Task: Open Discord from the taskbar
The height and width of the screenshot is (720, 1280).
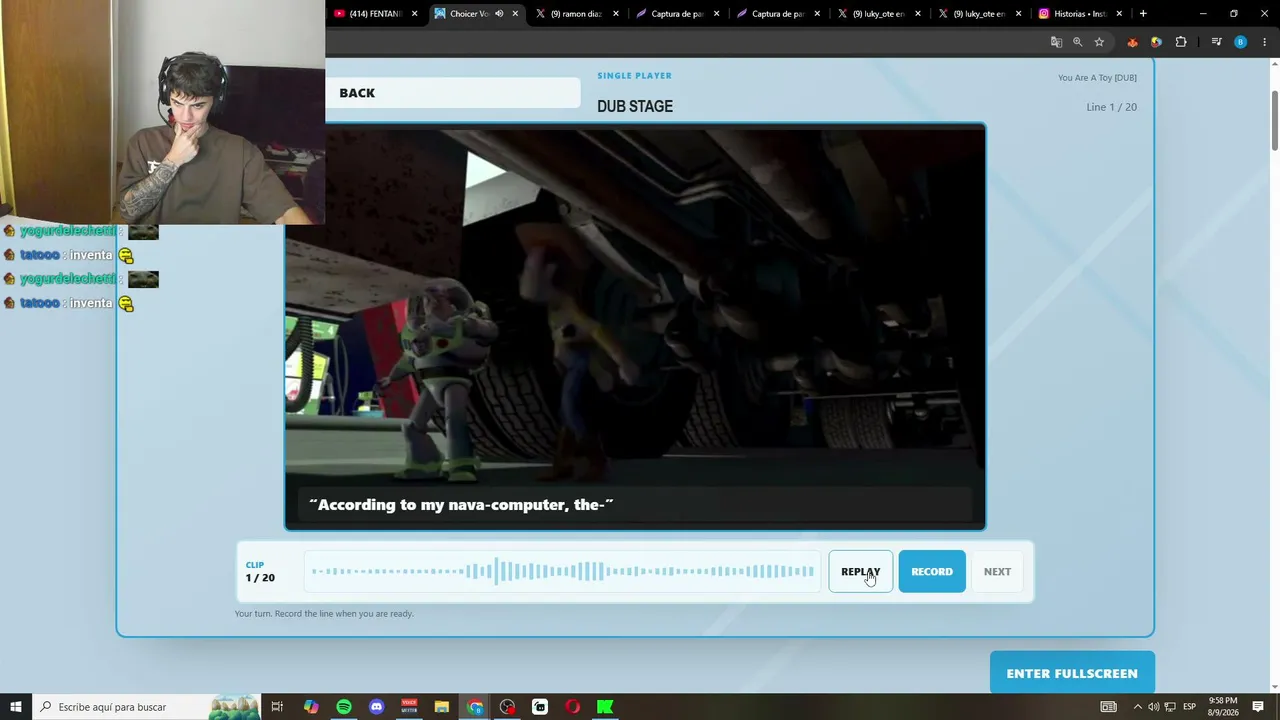Action: (376, 707)
